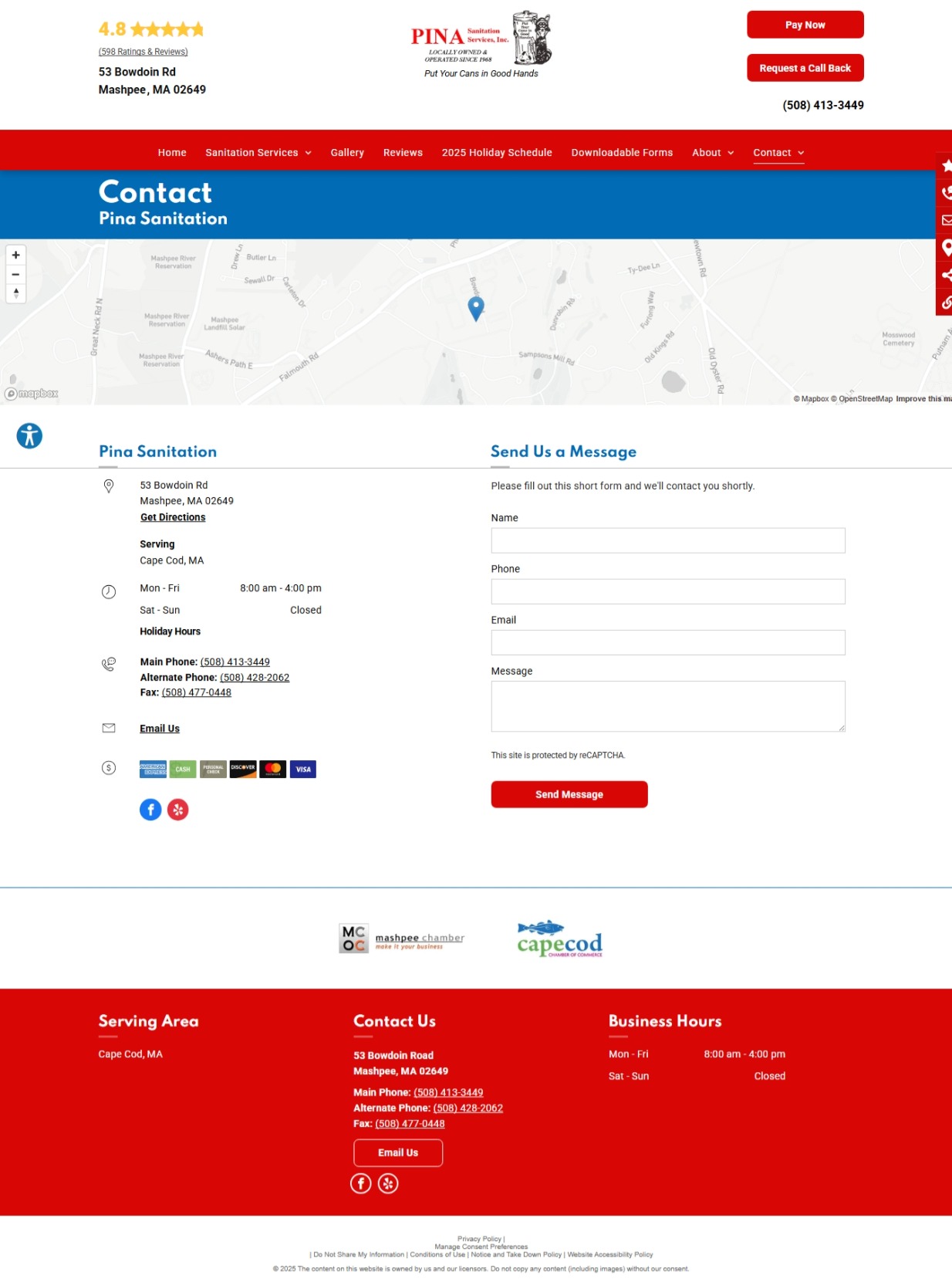Click the envelope icon in the side tab

pyautogui.click(x=946, y=220)
